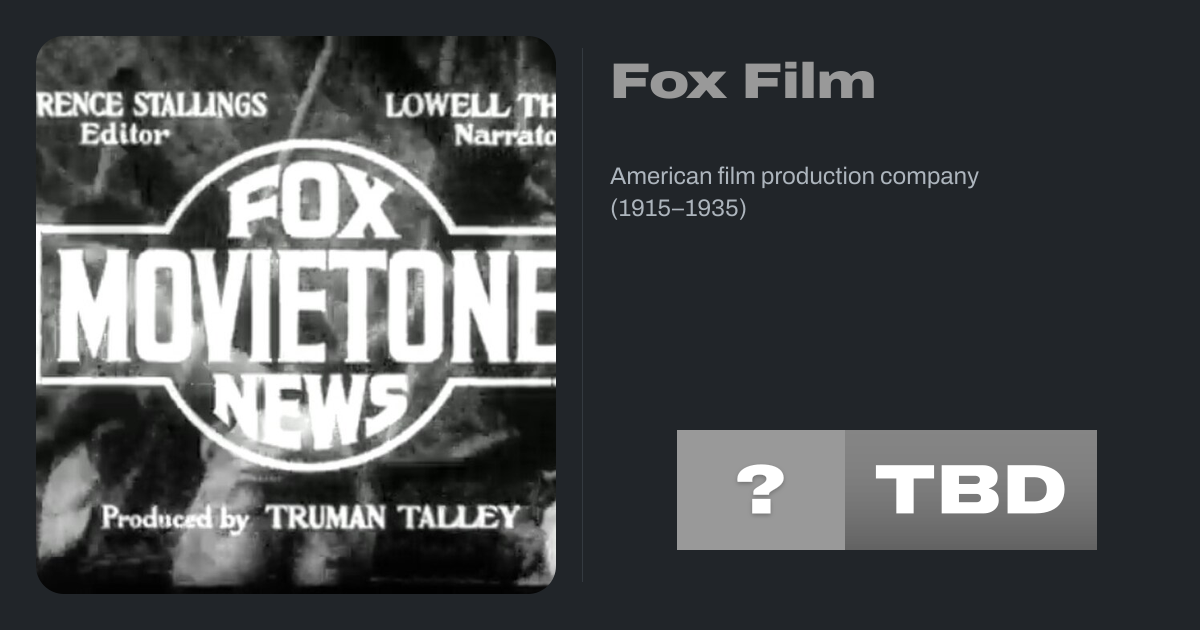
Task: Click the year 1935 in the description
Action: (x=711, y=209)
